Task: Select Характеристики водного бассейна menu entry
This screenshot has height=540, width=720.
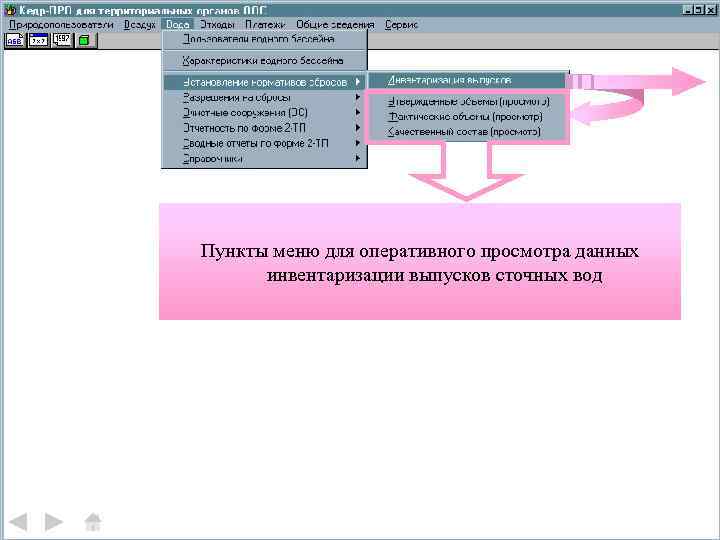Action: point(264,61)
